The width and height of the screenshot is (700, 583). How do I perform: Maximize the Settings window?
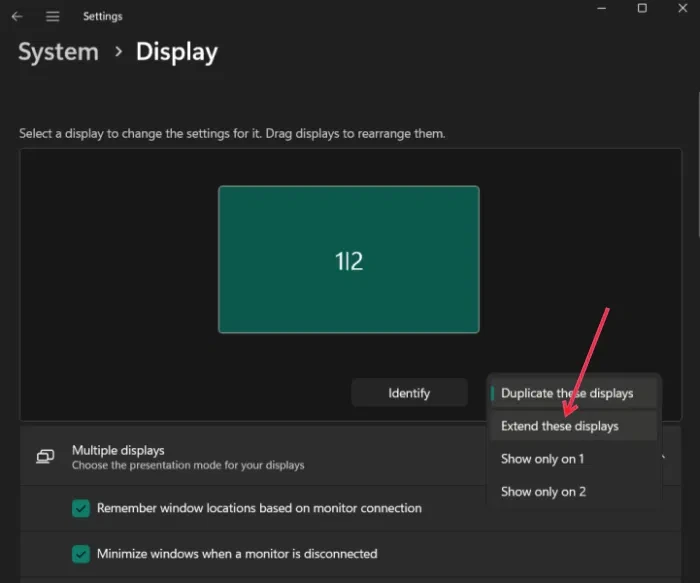click(642, 8)
